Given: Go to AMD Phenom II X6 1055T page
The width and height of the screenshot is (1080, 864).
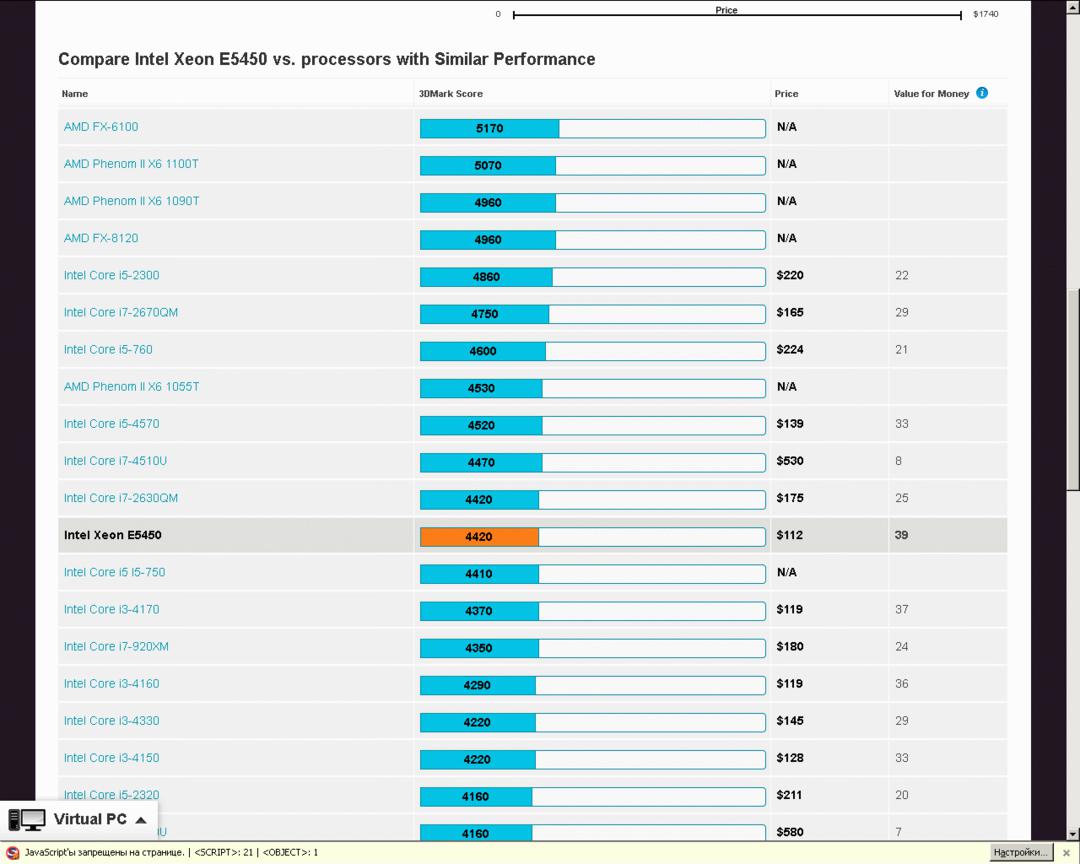Looking at the screenshot, I should click(132, 387).
